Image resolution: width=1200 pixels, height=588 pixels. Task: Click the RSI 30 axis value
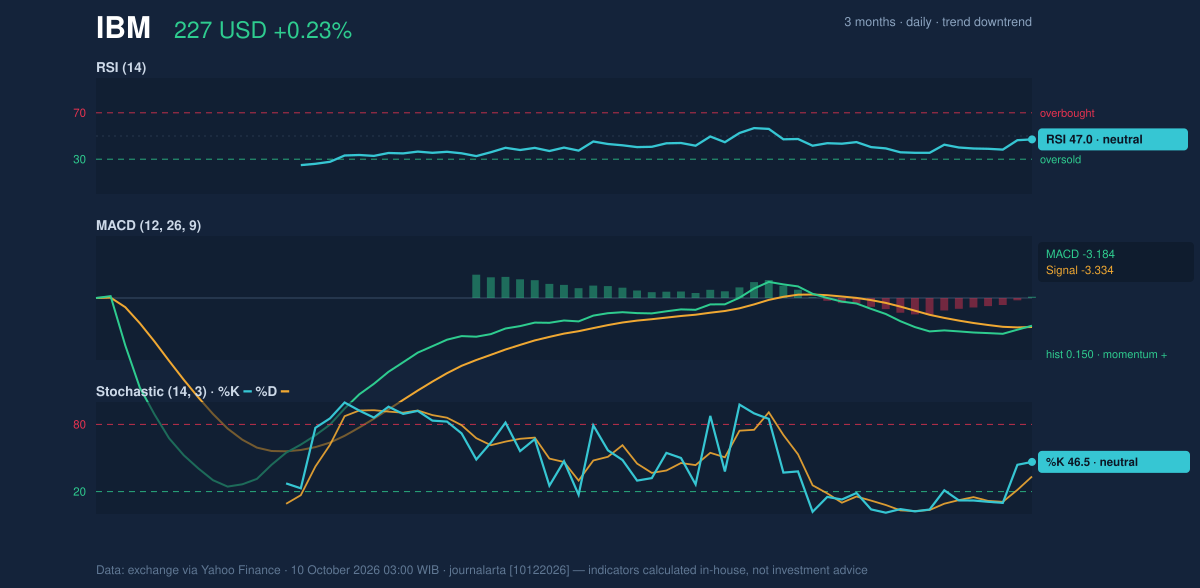[x=79, y=159]
